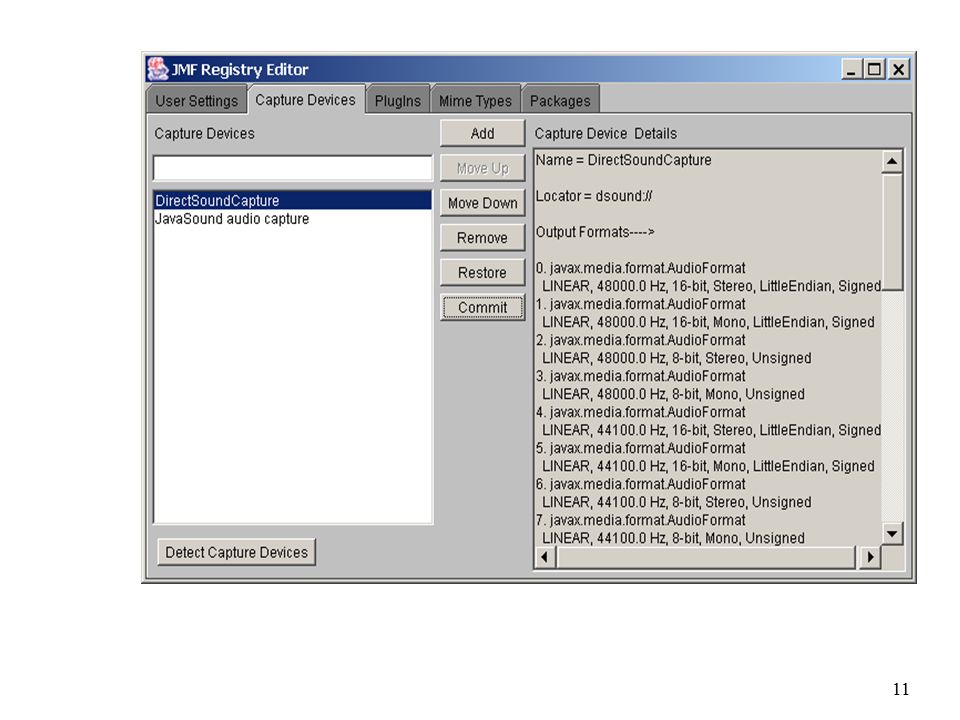Click the JMF Registry Editor title bar icon
The image size is (960, 720).
(157, 69)
